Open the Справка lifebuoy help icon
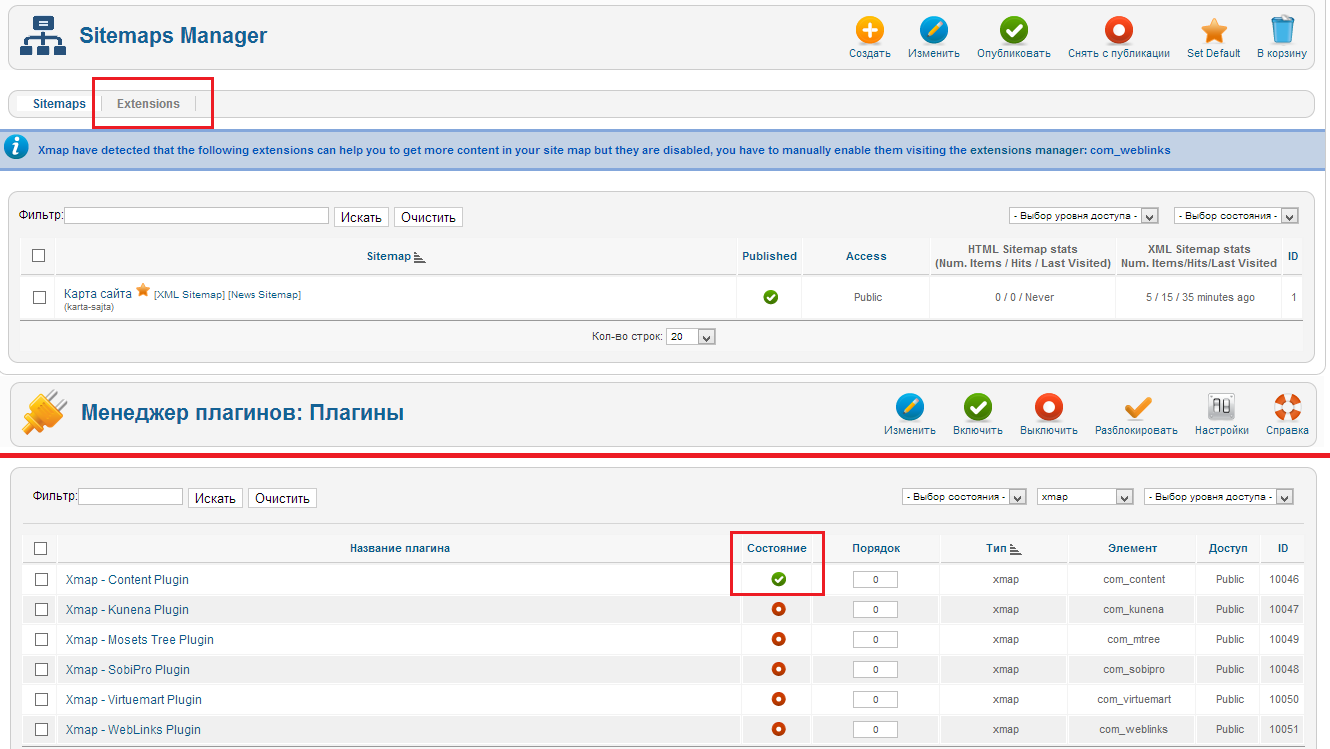 click(x=1287, y=406)
